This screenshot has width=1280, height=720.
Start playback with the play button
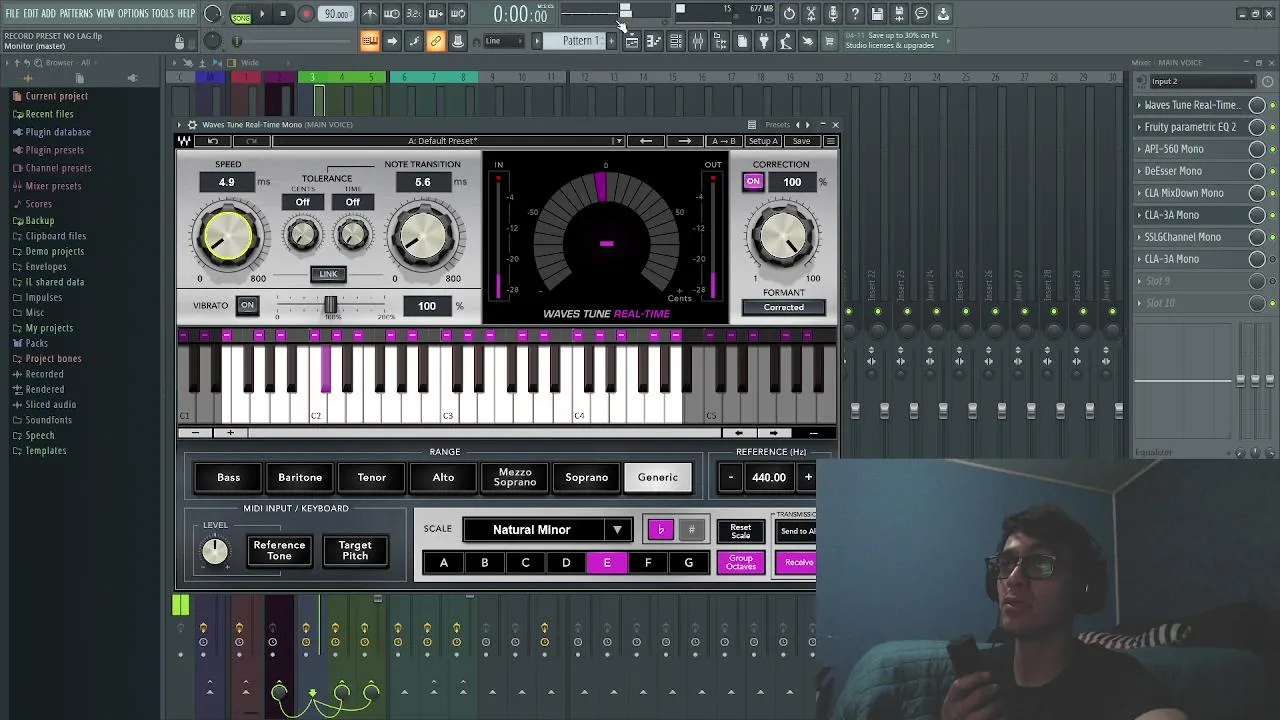coord(262,14)
